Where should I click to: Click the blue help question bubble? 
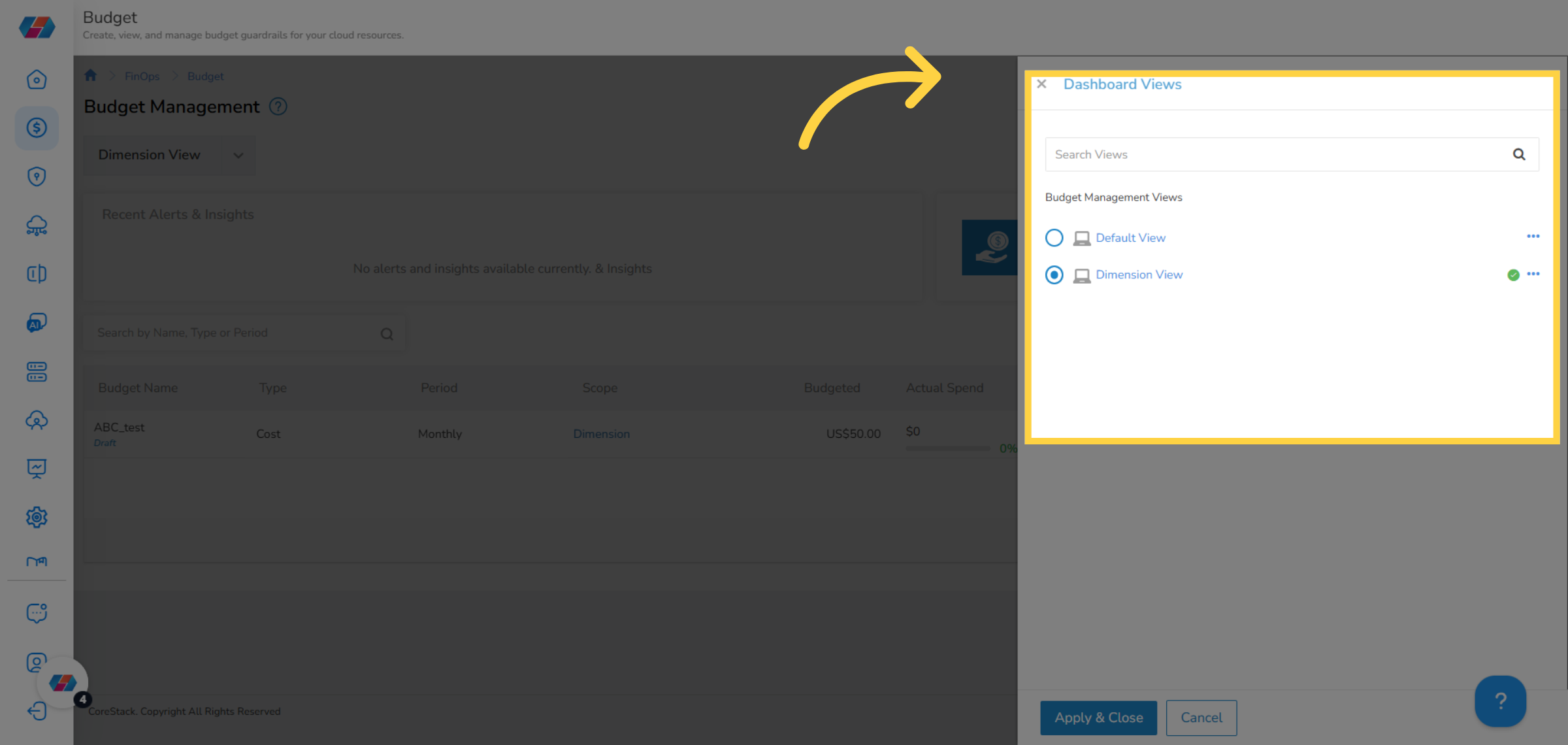click(1500, 701)
